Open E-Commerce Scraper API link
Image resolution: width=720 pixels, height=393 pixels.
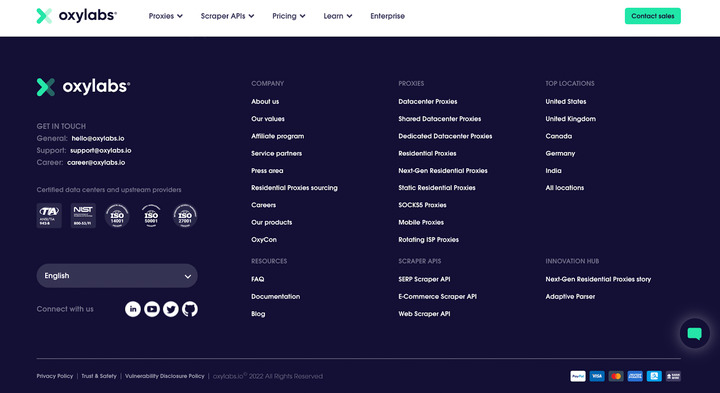[x=438, y=297]
